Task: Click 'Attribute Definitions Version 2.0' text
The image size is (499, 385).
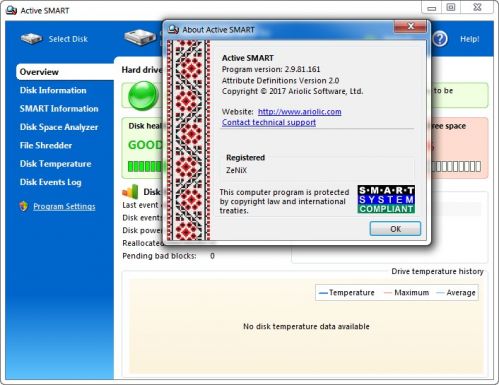Action: (x=280, y=81)
